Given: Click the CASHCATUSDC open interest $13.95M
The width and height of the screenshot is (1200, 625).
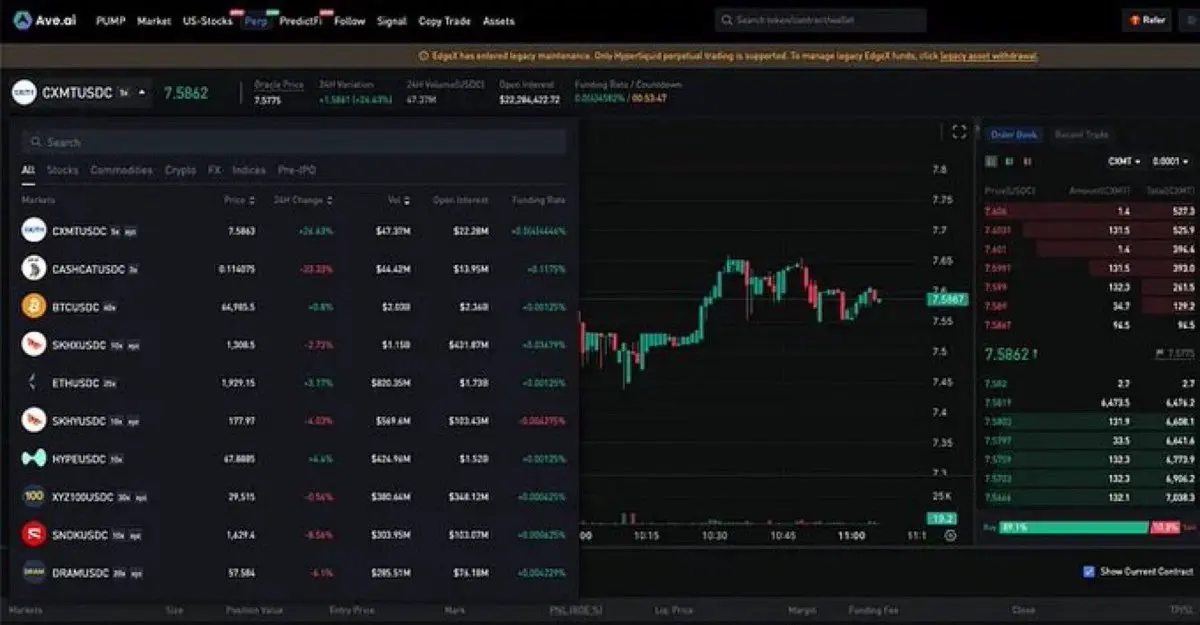Looking at the screenshot, I should [x=471, y=269].
